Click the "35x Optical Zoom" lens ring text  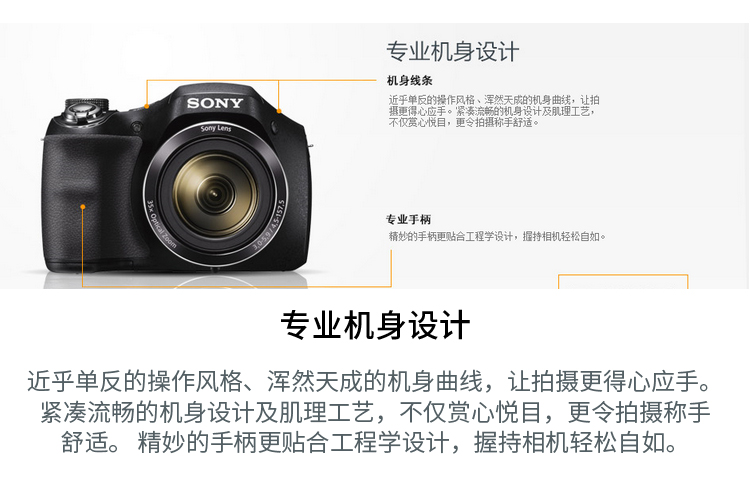pyautogui.click(x=161, y=225)
